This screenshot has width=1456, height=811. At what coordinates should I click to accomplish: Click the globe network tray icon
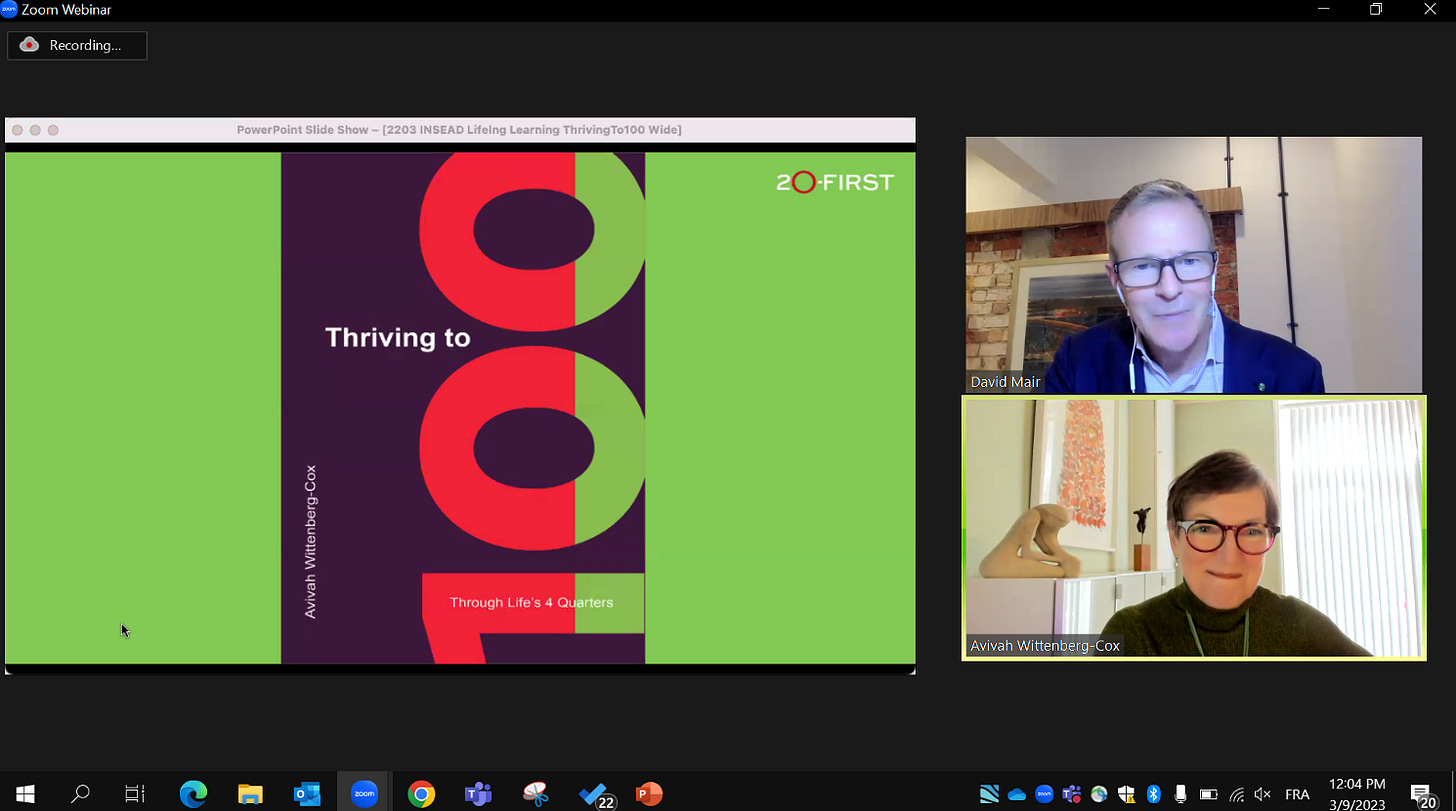pyautogui.click(x=1099, y=795)
